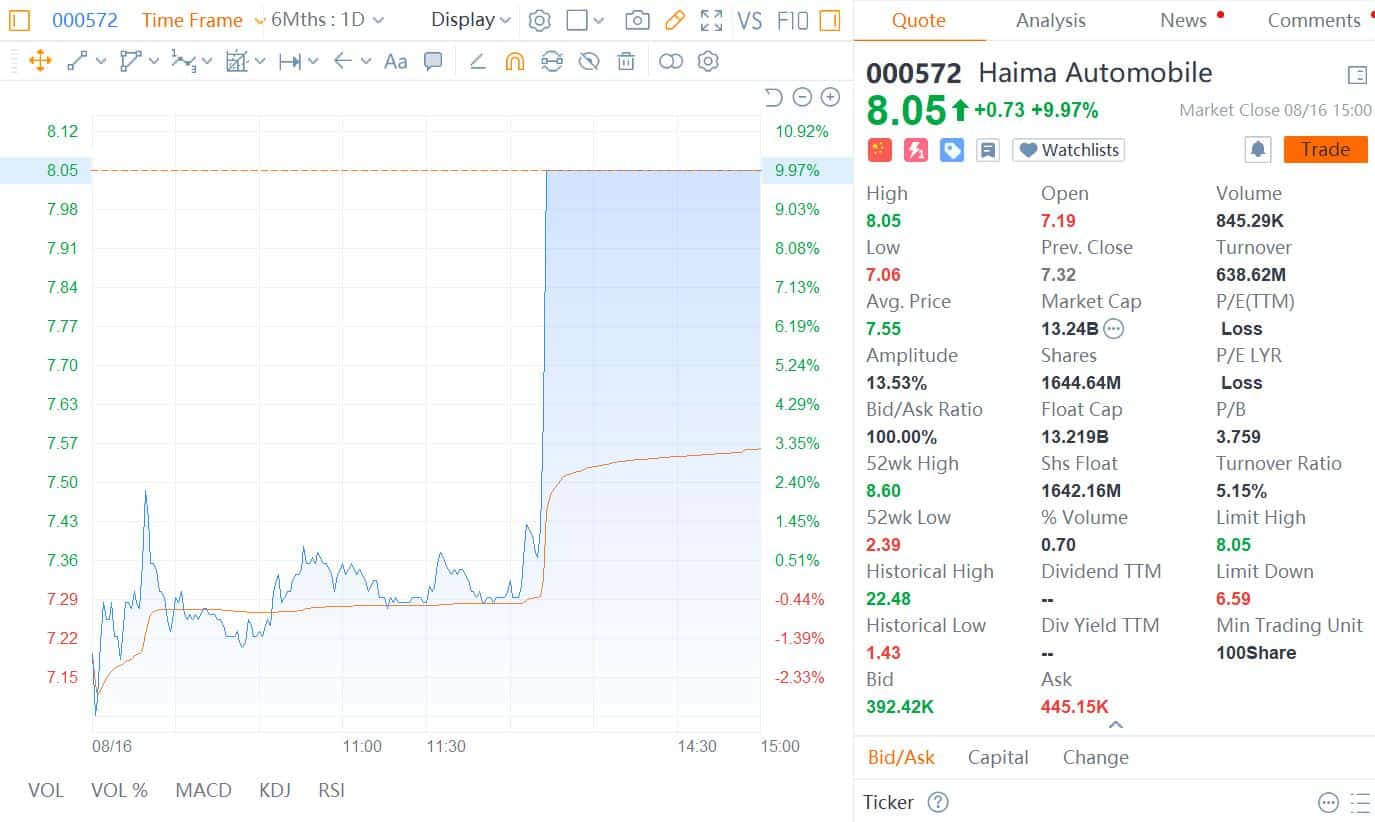1375x822 pixels.
Task: Click the orange pencil drawing tools icon
Action: click(x=674, y=20)
